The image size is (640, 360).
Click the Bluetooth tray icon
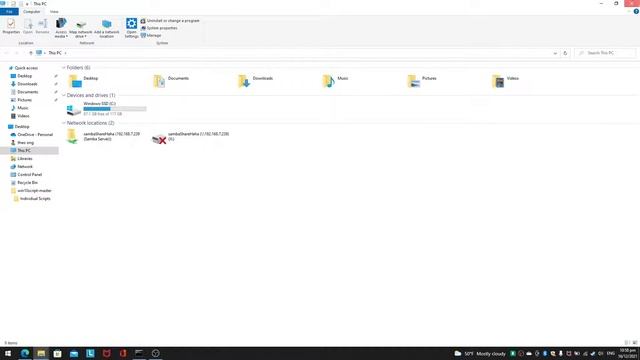545,353
